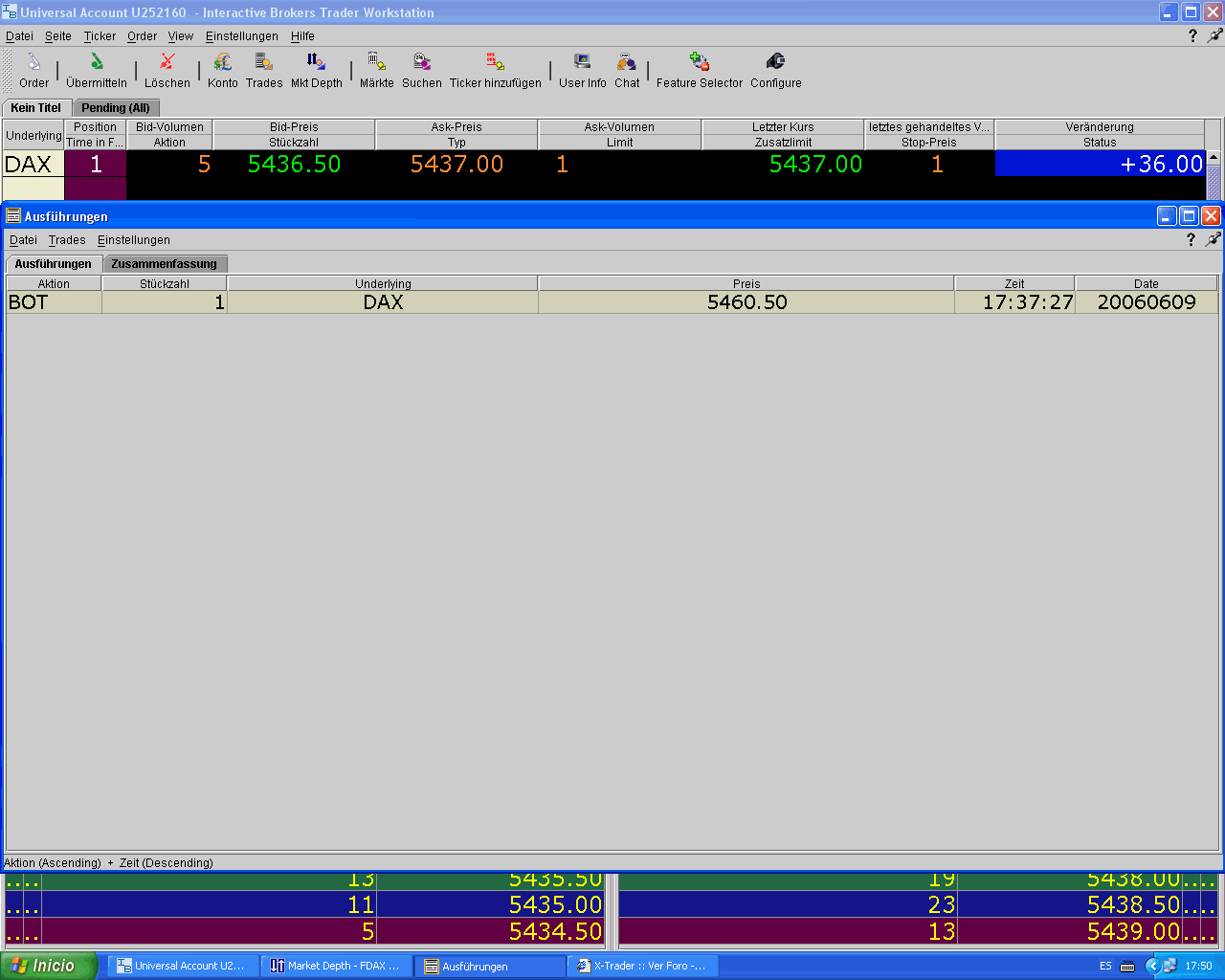Screen dimensions: 1225x980
Task: Click the execution price 5460.50
Action: pyautogui.click(x=746, y=302)
